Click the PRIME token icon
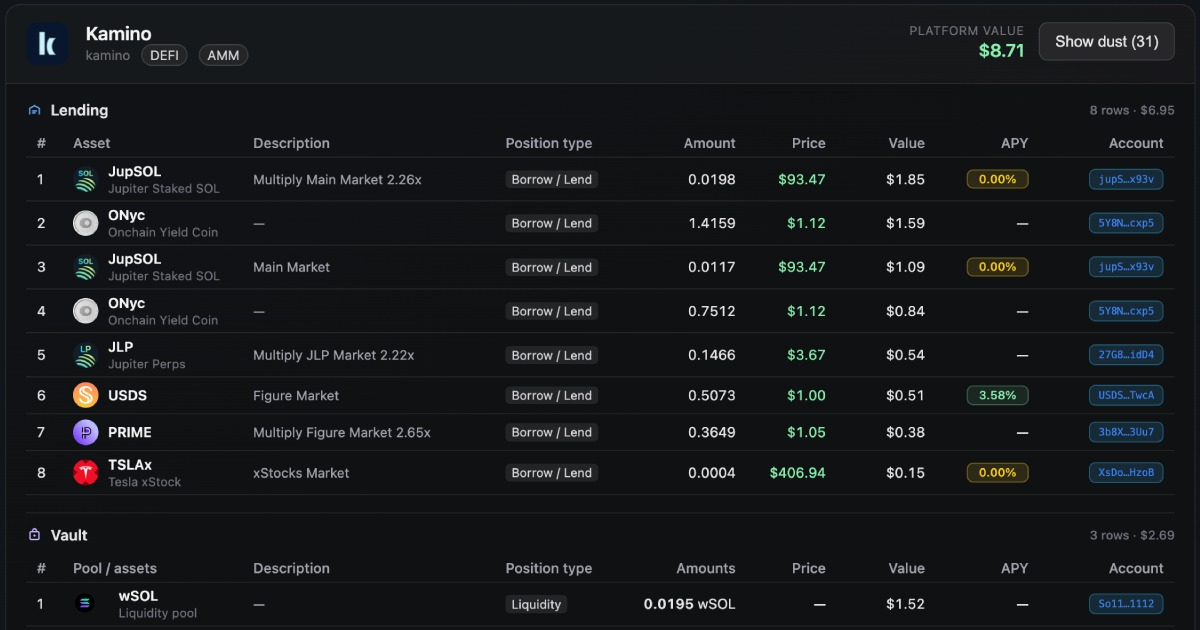1200x630 pixels. click(x=86, y=432)
